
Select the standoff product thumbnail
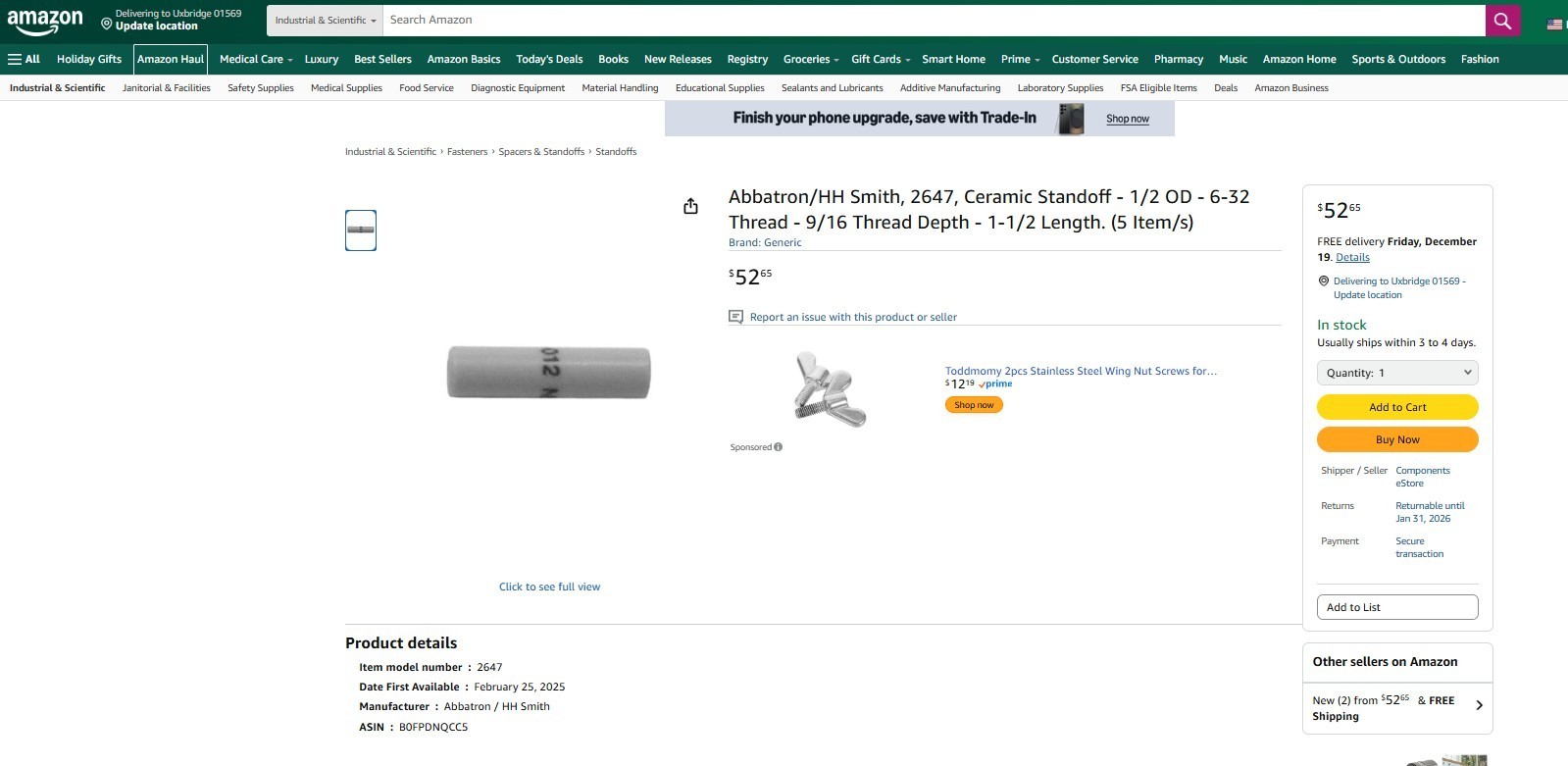click(361, 230)
